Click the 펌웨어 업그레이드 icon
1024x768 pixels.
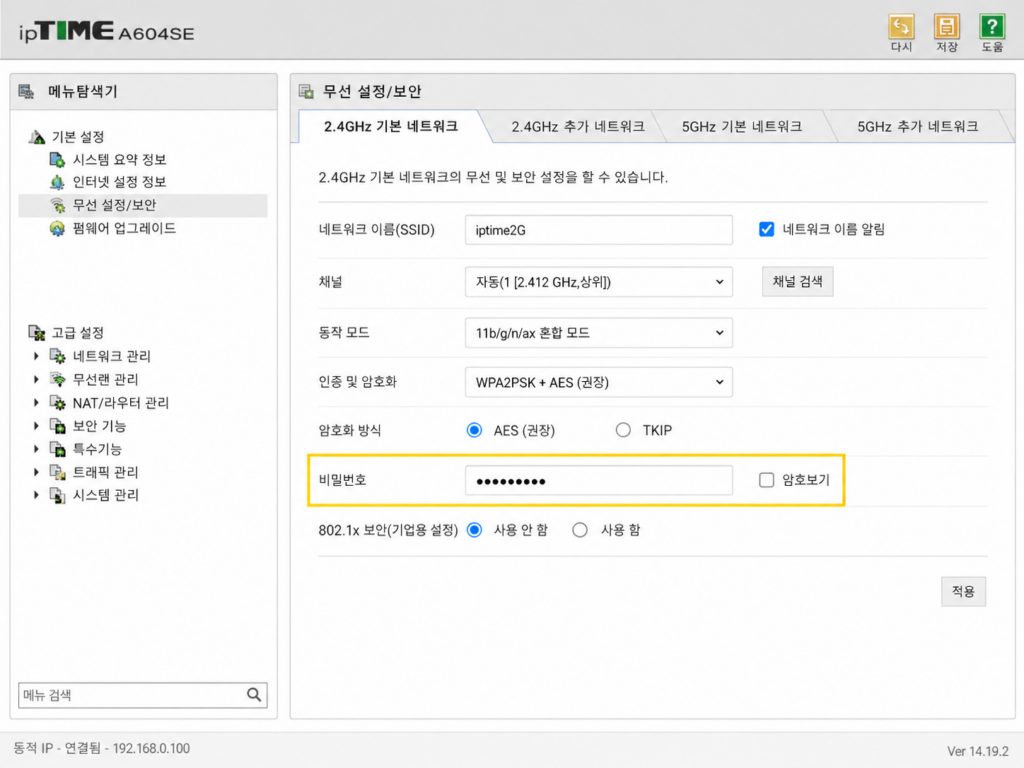pyautogui.click(x=57, y=229)
